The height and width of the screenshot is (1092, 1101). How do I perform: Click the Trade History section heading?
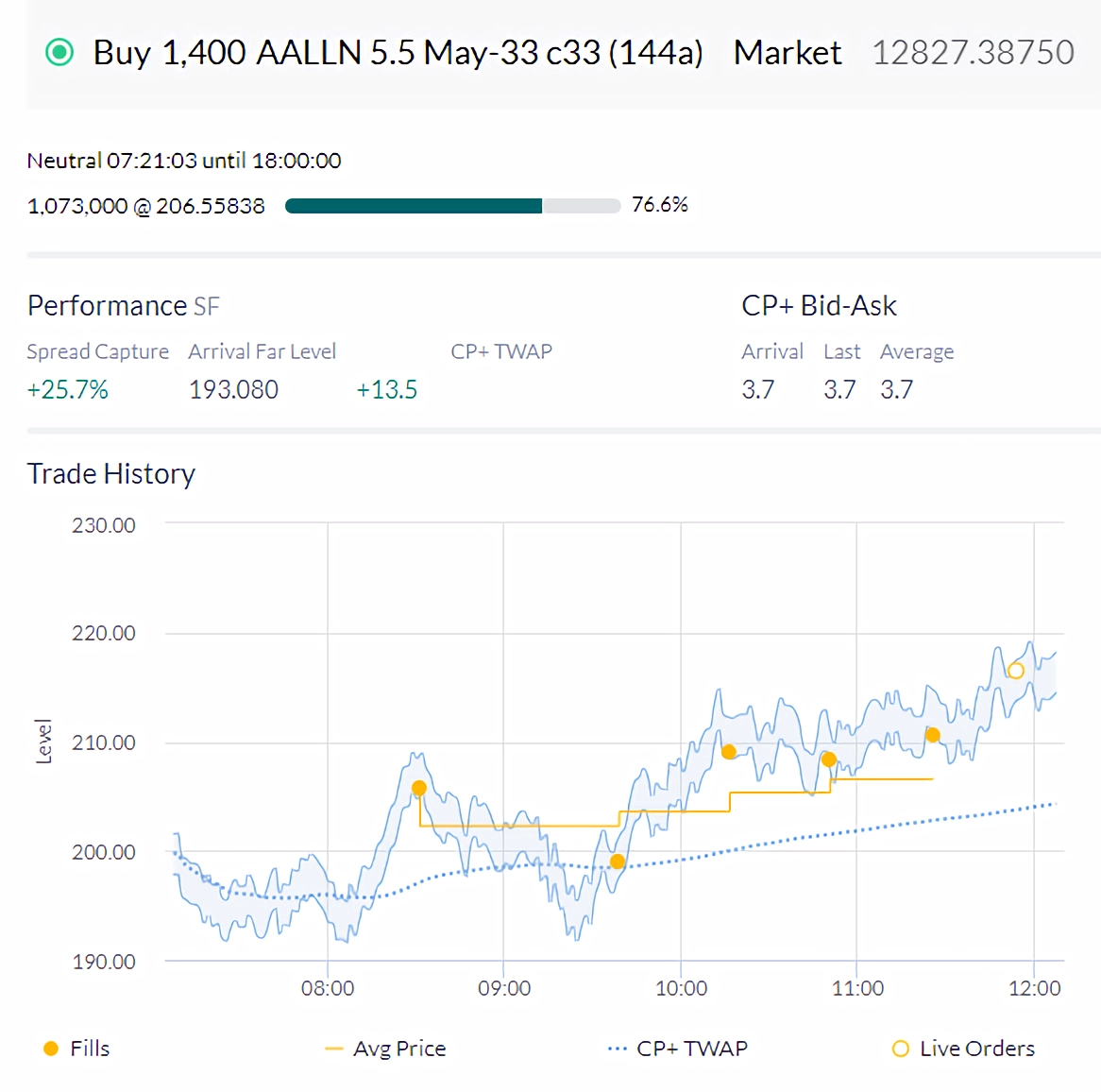[x=110, y=474]
